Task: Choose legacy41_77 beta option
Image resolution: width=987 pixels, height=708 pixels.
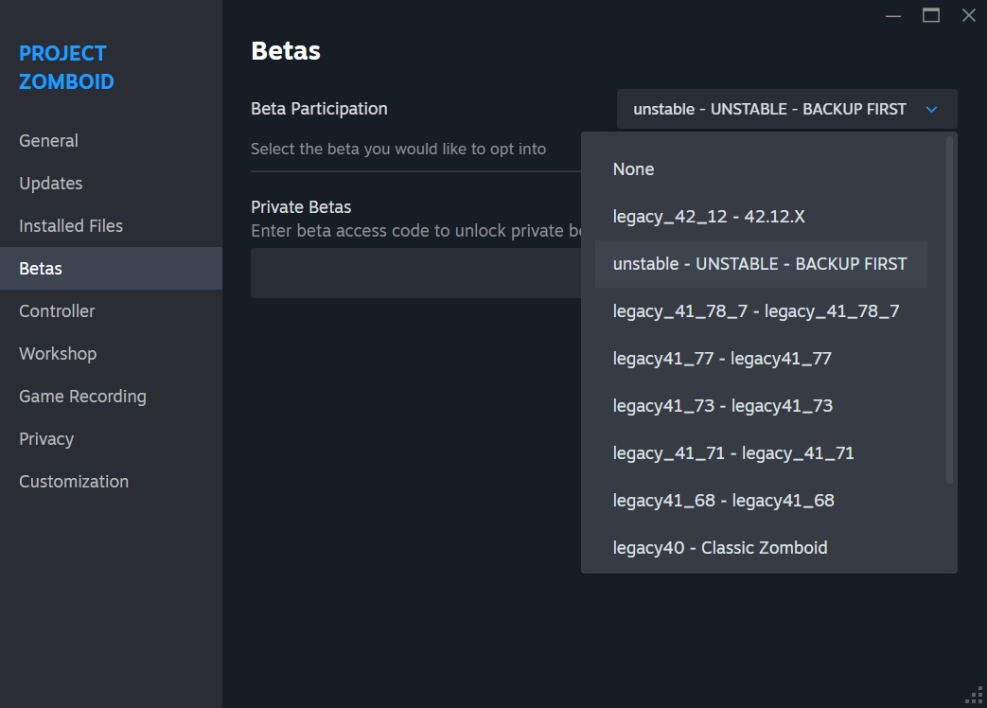Action: (x=721, y=358)
